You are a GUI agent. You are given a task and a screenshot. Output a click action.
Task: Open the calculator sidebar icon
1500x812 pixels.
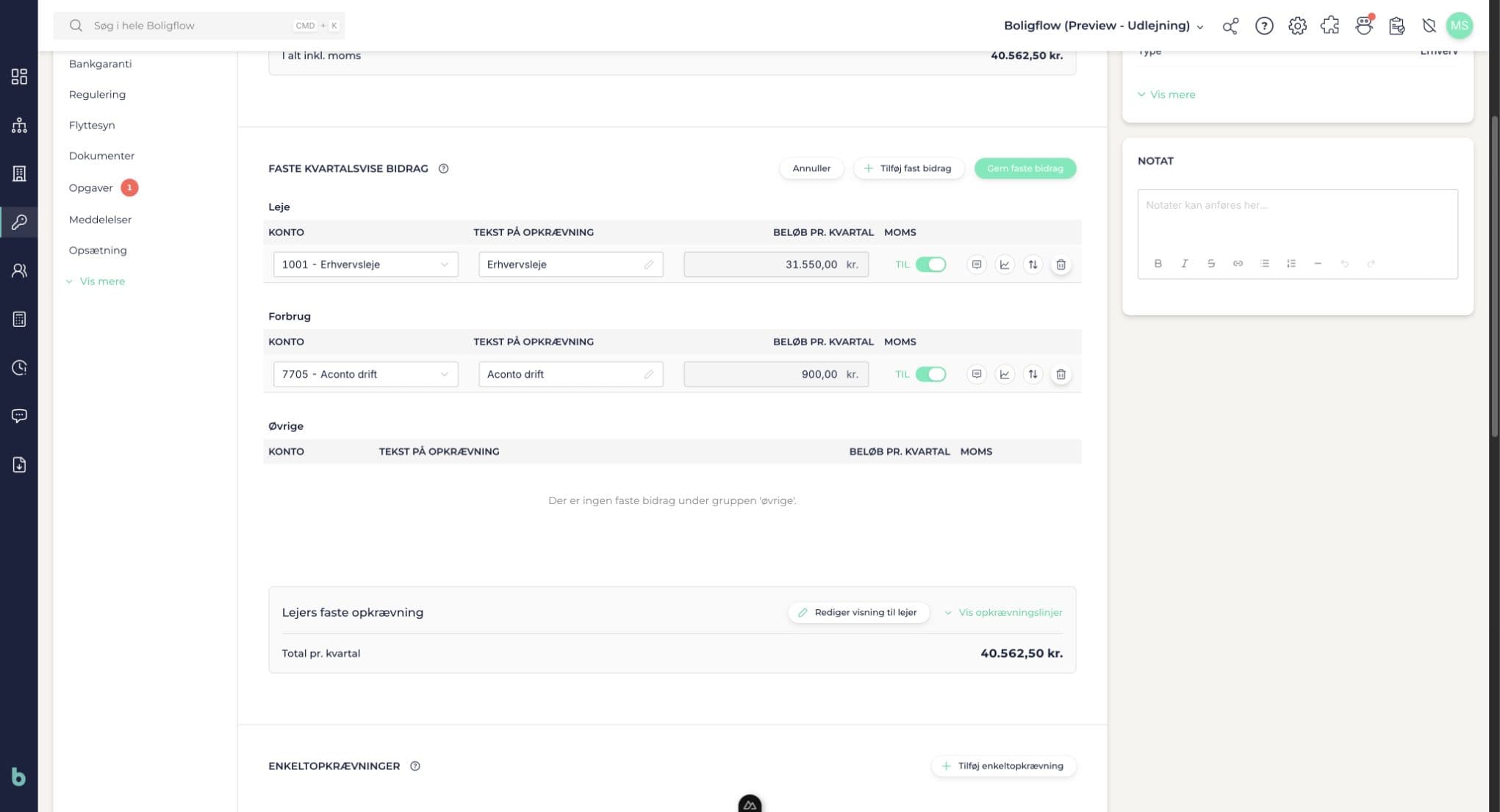tap(19, 319)
